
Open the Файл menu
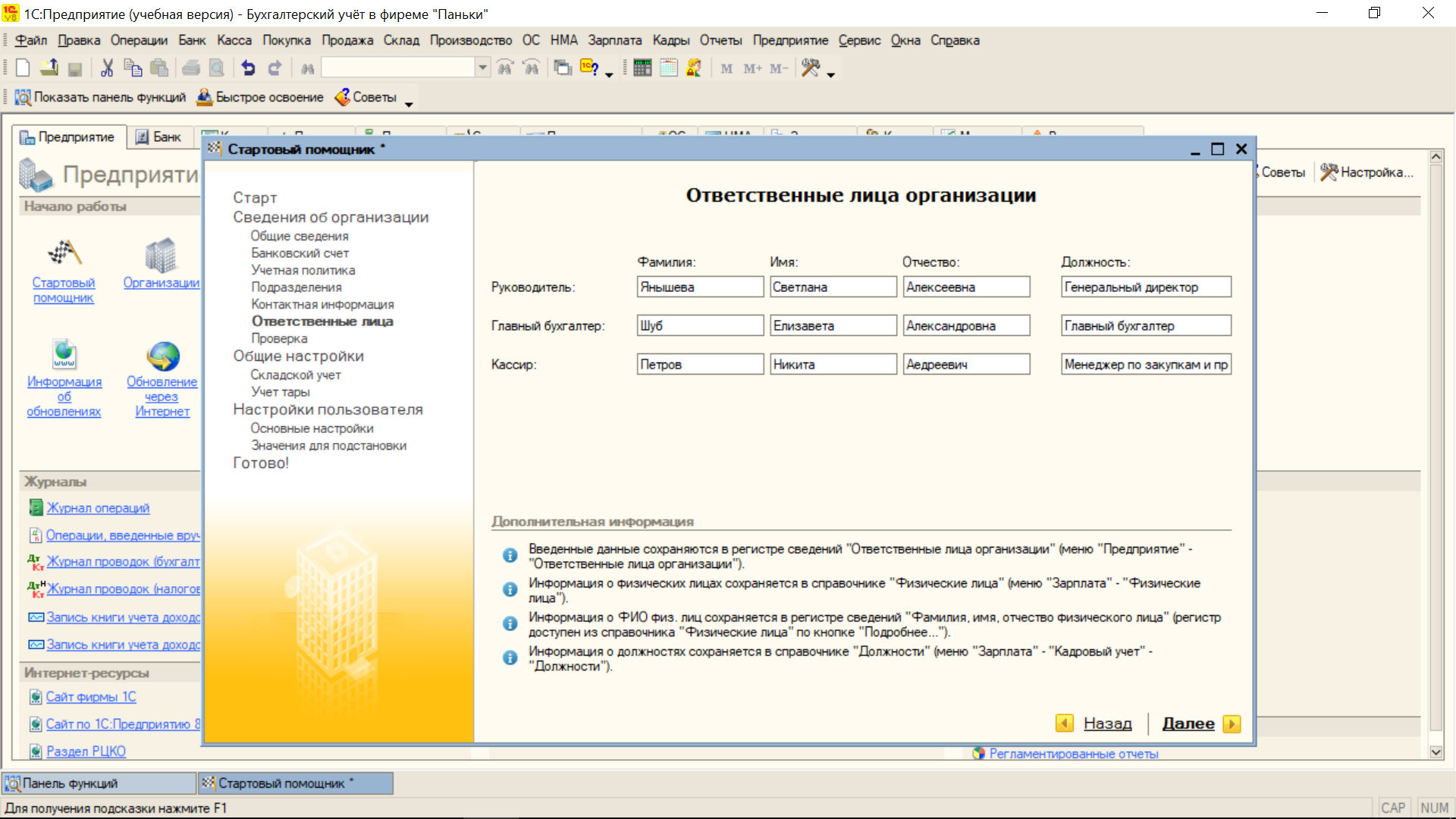(x=31, y=40)
